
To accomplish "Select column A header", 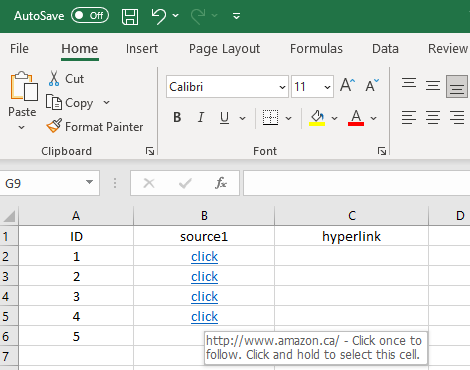I will tap(76, 216).
